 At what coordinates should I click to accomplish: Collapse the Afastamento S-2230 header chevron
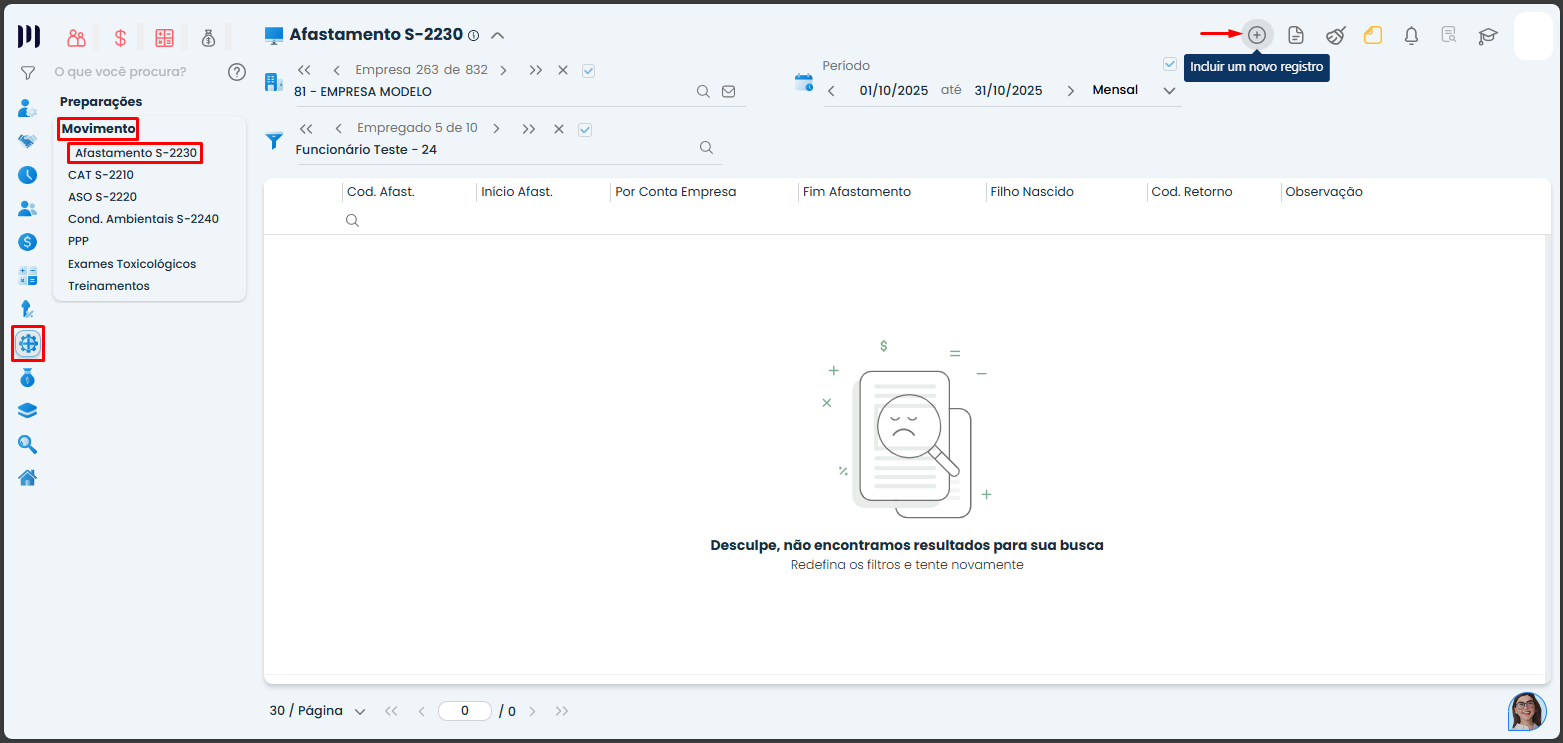pyautogui.click(x=497, y=35)
